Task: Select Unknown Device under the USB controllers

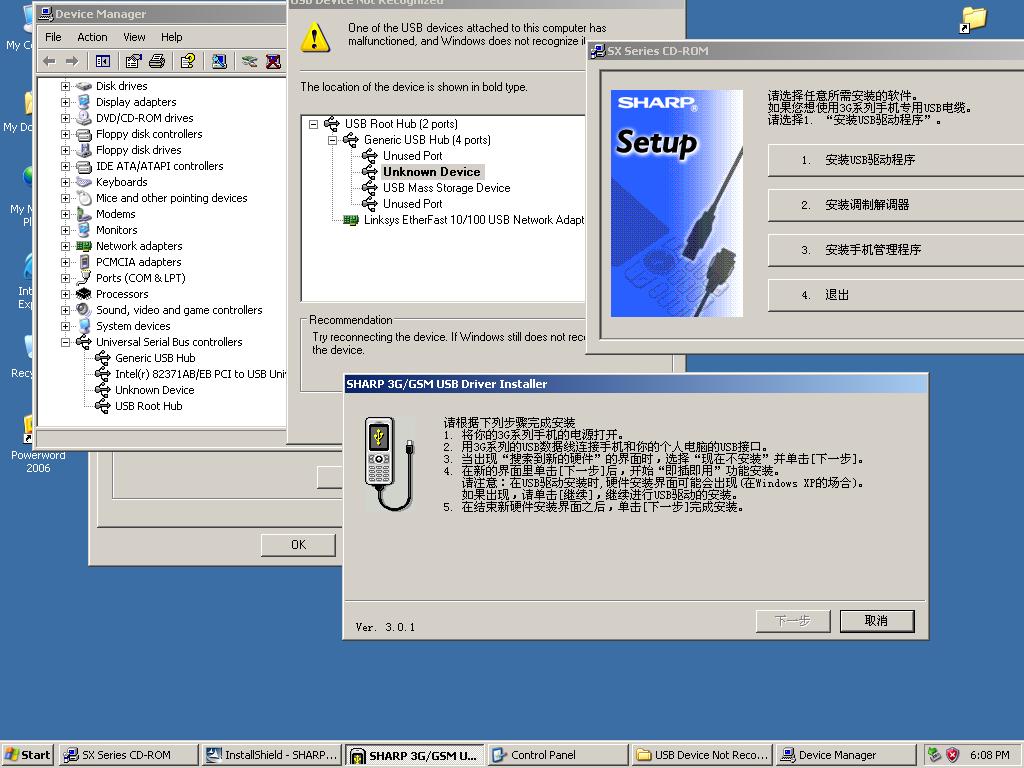Action: tap(154, 390)
